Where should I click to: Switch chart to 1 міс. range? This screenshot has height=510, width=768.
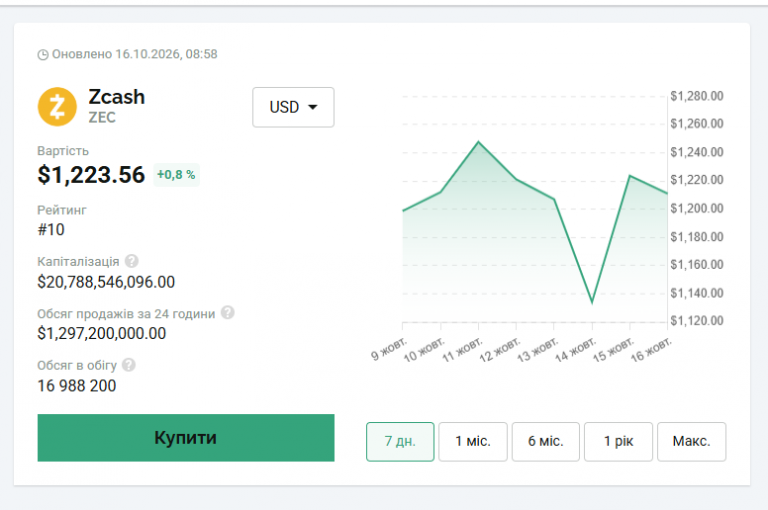coord(473,441)
